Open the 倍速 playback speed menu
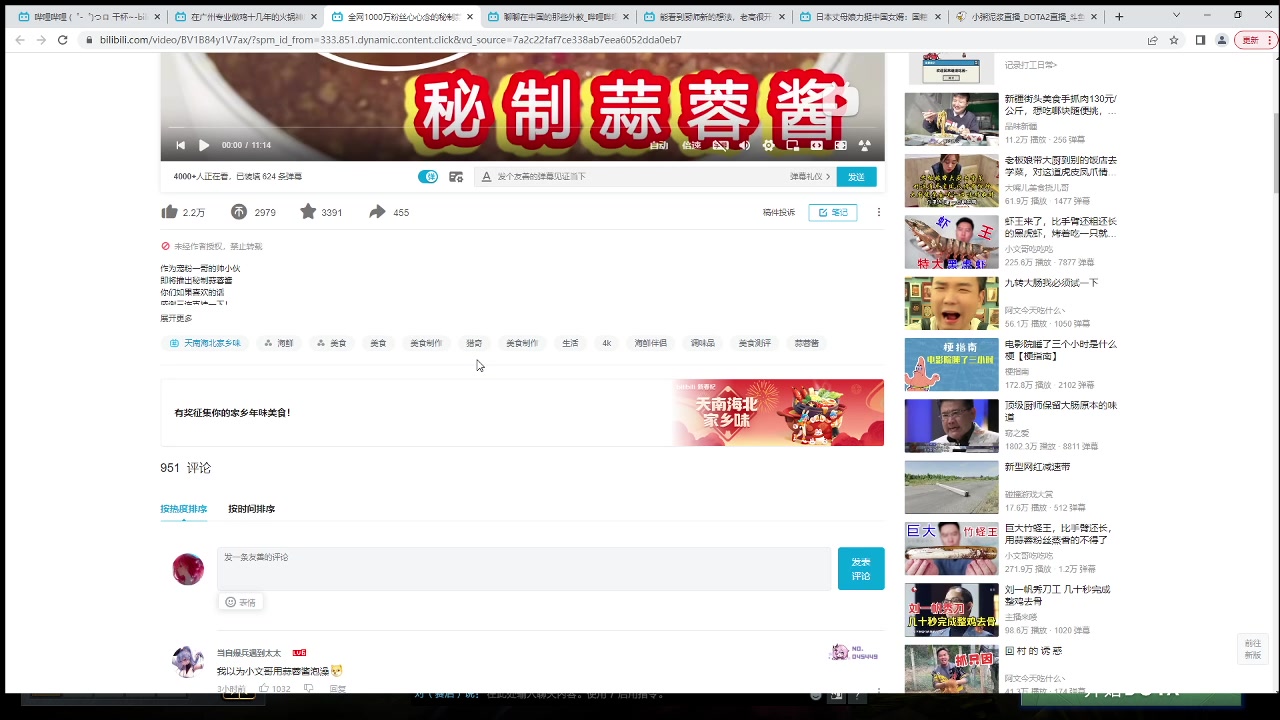The image size is (1280, 720). point(692,145)
